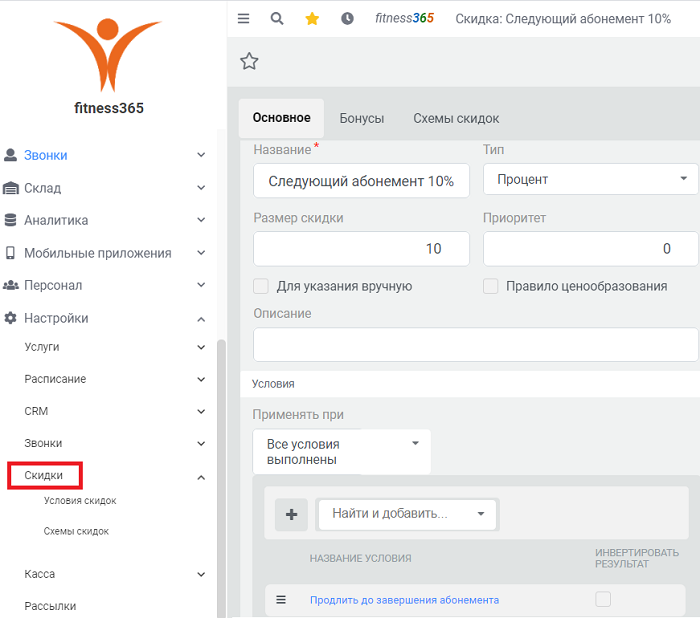
Task: Toggle Для указания вручную checkbox
Action: (261, 286)
